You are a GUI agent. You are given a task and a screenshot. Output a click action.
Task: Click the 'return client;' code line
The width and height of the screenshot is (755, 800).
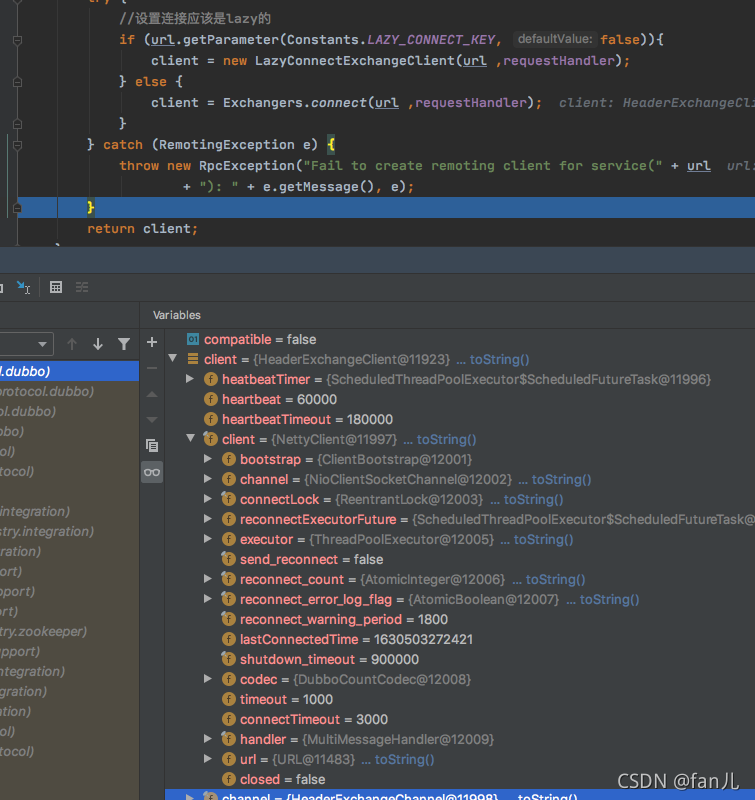click(142, 229)
